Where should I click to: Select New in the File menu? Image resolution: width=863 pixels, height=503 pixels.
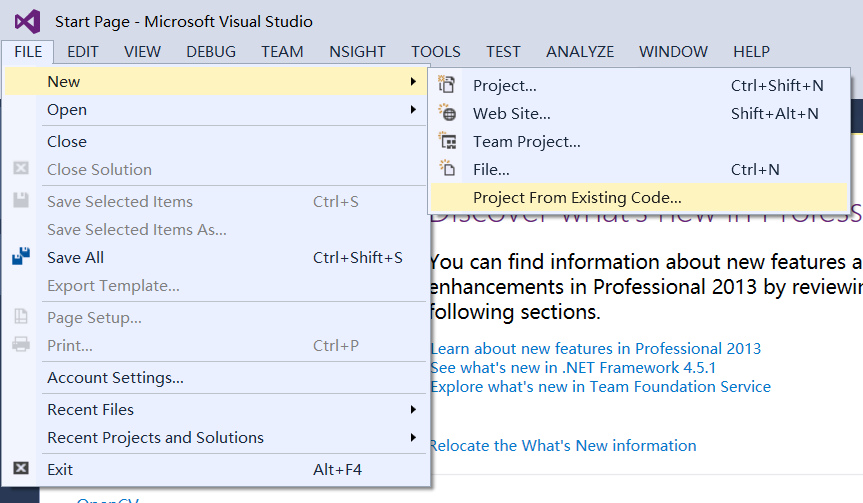[217, 81]
